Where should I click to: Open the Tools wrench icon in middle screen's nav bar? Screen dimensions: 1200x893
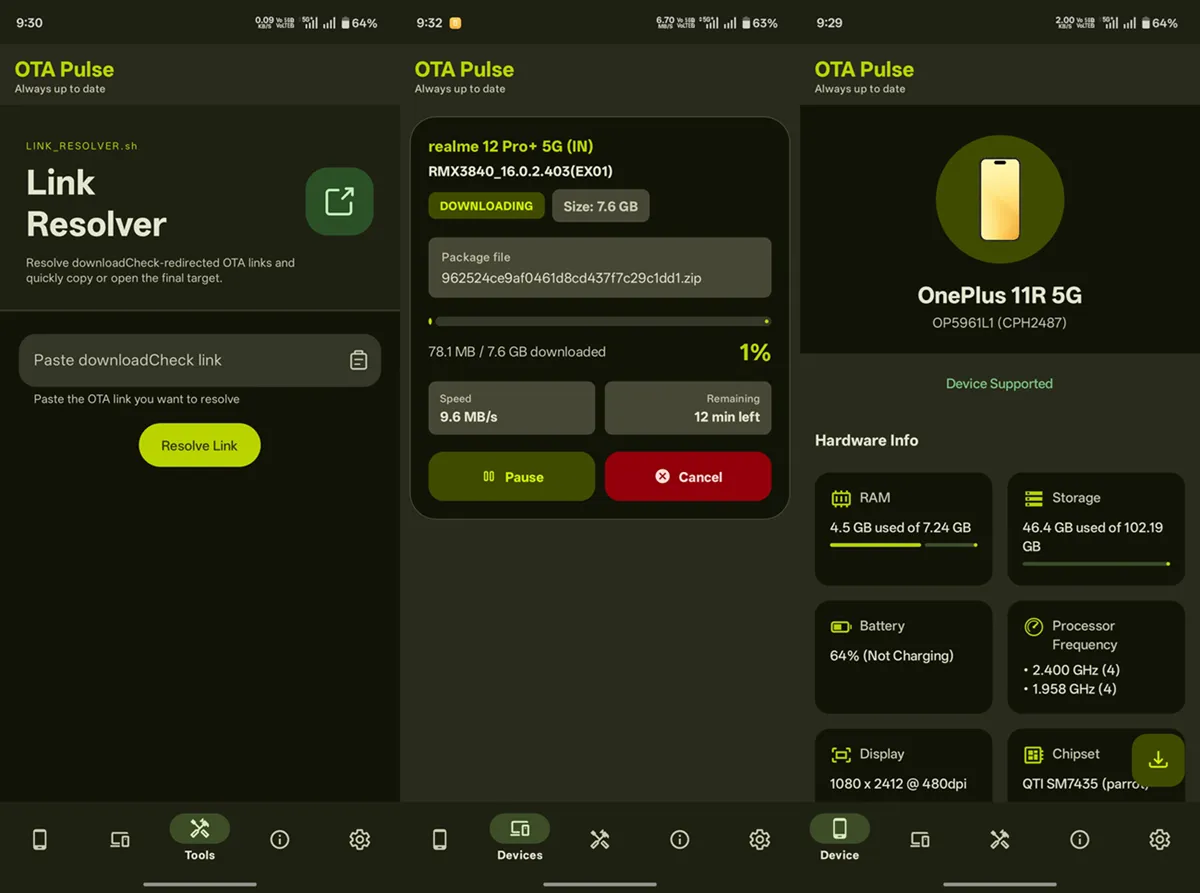(600, 839)
